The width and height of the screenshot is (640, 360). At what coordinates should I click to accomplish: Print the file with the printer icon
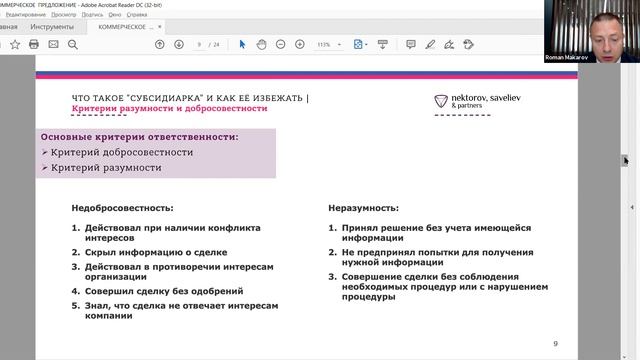click(x=34, y=44)
